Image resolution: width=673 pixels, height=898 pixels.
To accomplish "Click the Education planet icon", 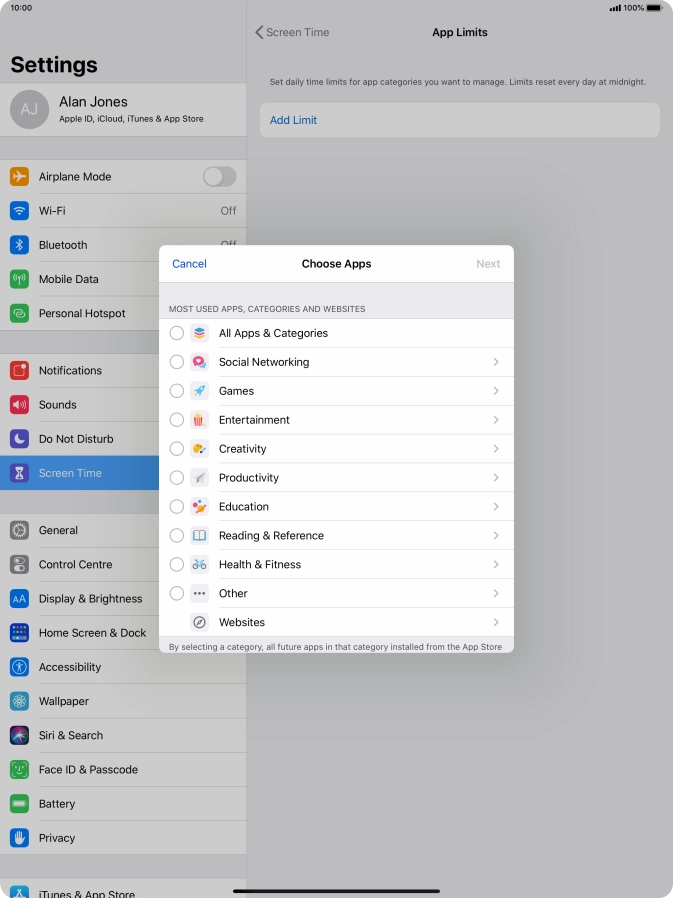I will pos(199,506).
